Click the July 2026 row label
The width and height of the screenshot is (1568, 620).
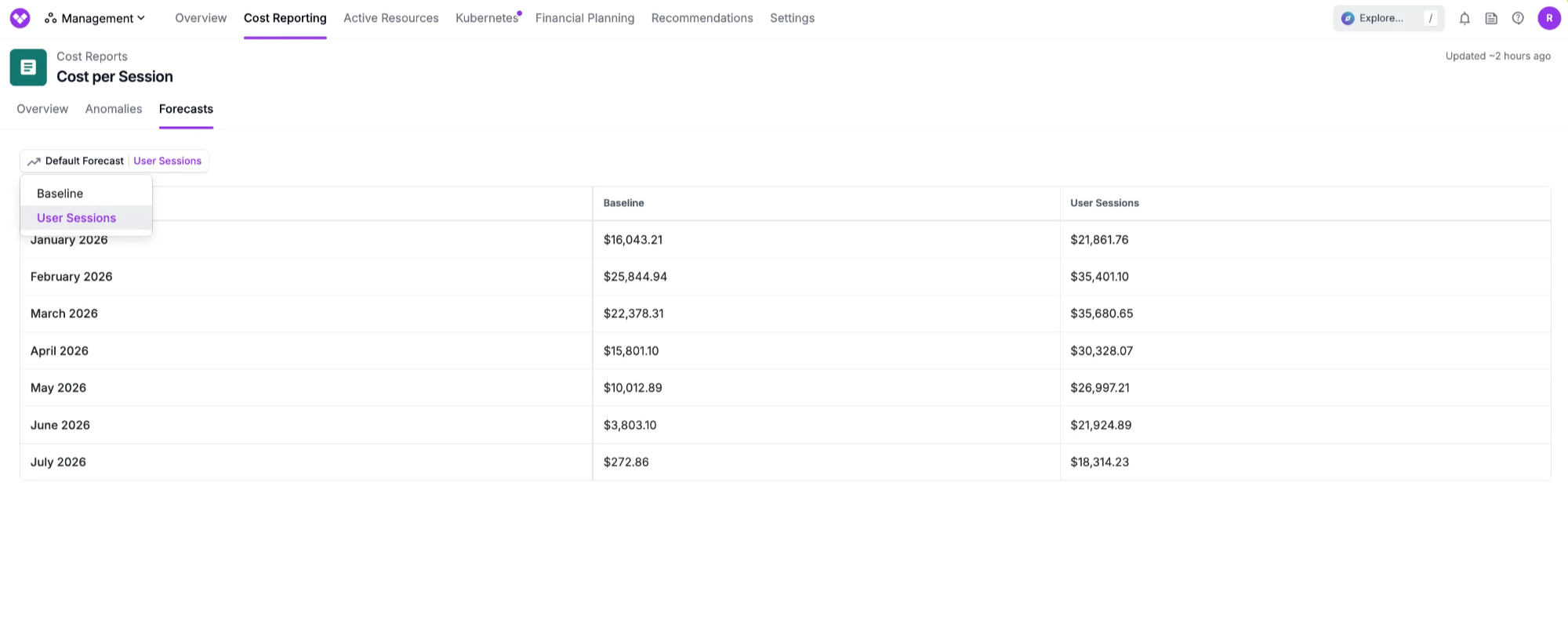58,462
